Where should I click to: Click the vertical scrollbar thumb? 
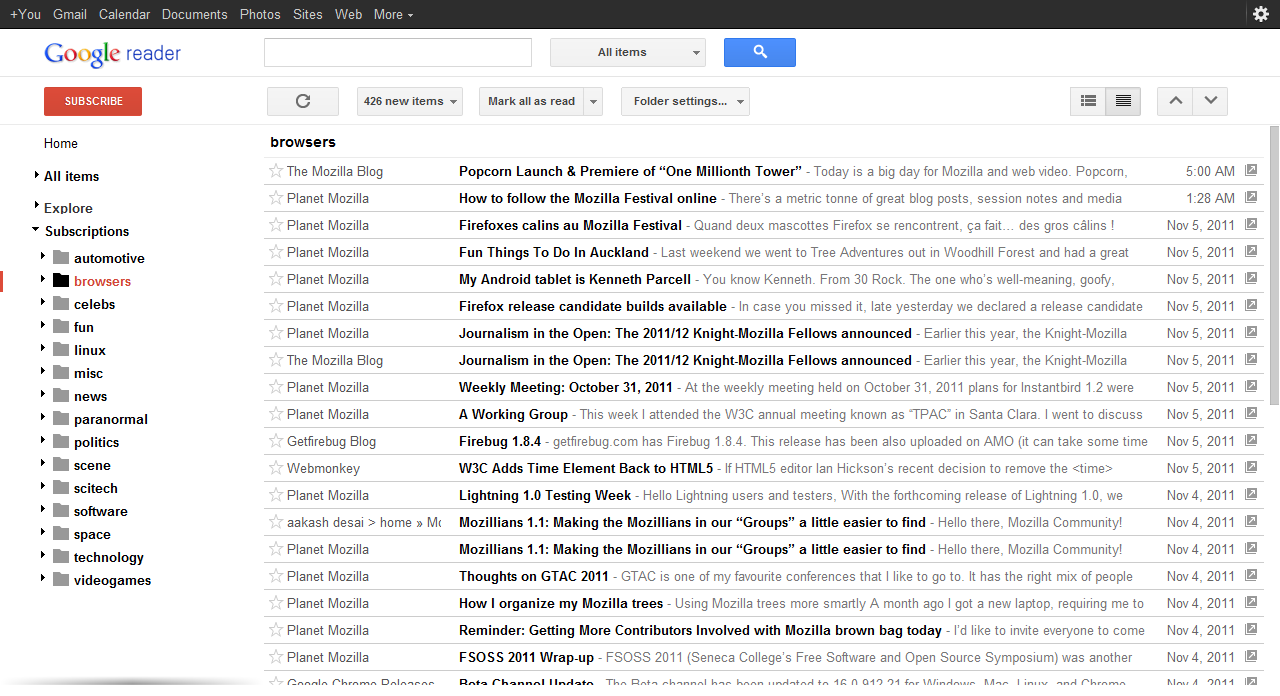click(1274, 265)
